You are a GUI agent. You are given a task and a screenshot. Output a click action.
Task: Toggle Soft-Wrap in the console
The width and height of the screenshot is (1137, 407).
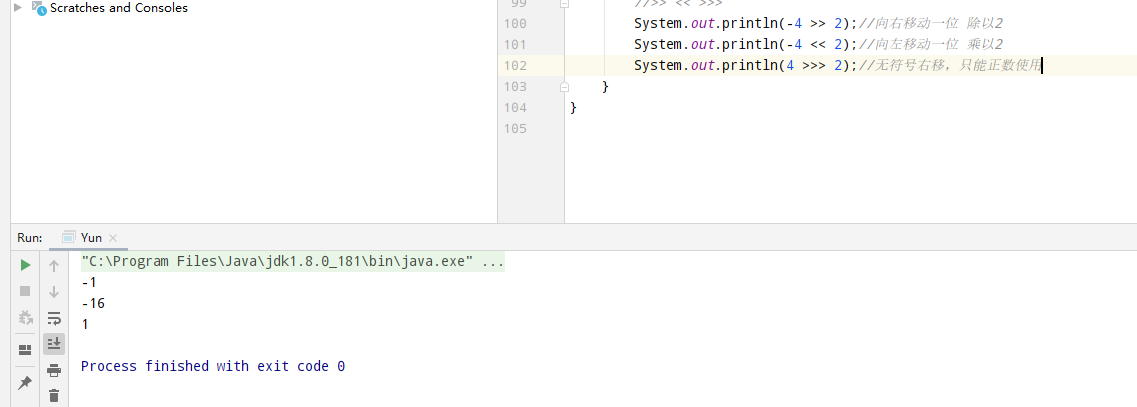[54, 318]
